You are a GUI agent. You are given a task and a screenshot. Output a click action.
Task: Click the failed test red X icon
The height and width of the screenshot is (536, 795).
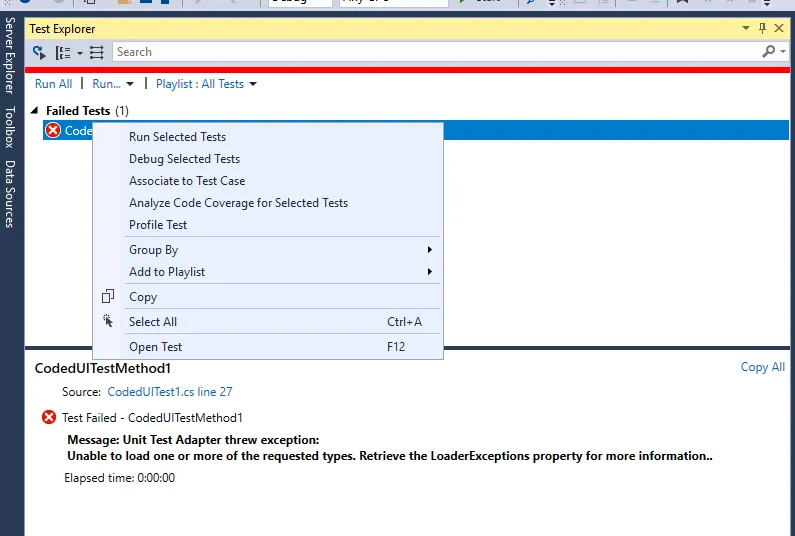click(53, 130)
